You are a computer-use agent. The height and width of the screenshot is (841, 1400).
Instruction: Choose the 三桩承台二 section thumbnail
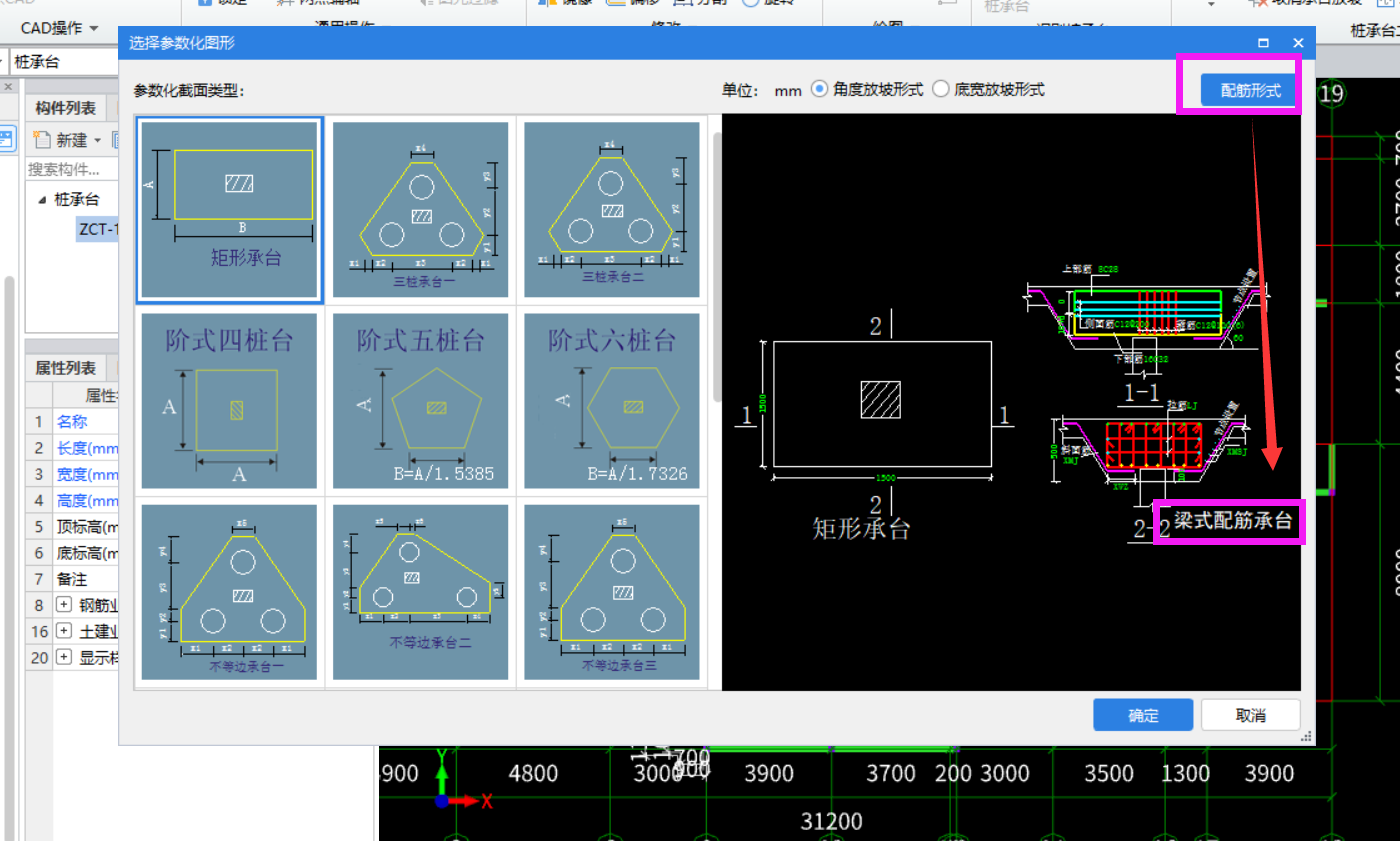612,210
